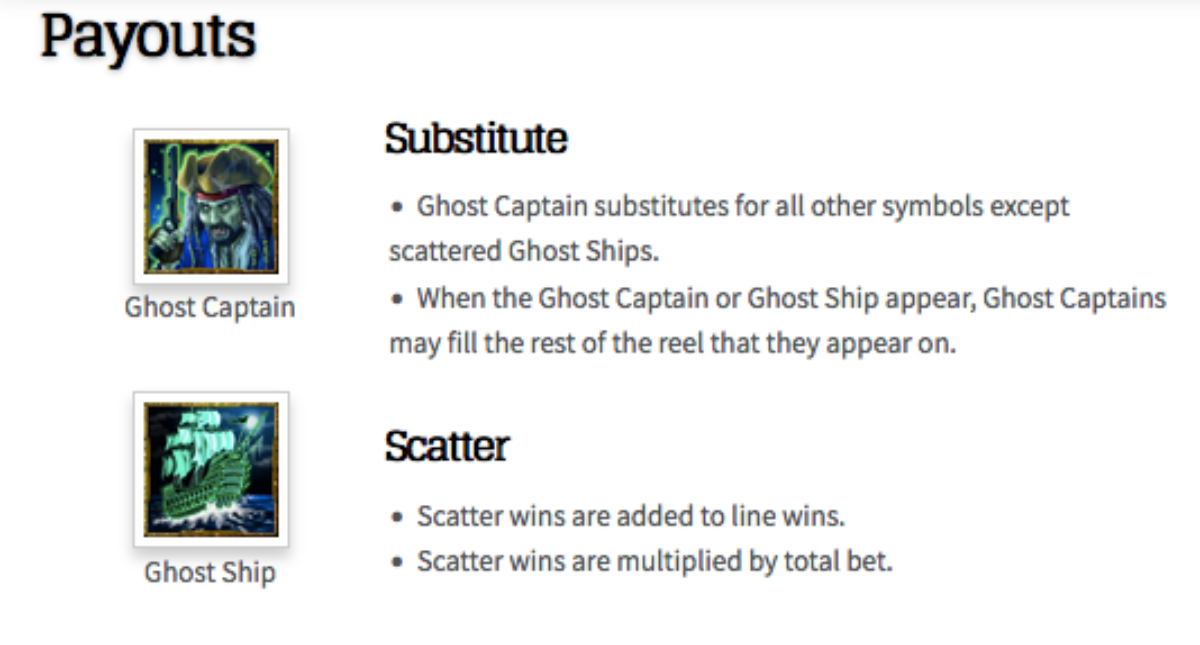Click the line starting 'When the Ghost Captain'
The image size is (1200, 645).
click(790, 298)
